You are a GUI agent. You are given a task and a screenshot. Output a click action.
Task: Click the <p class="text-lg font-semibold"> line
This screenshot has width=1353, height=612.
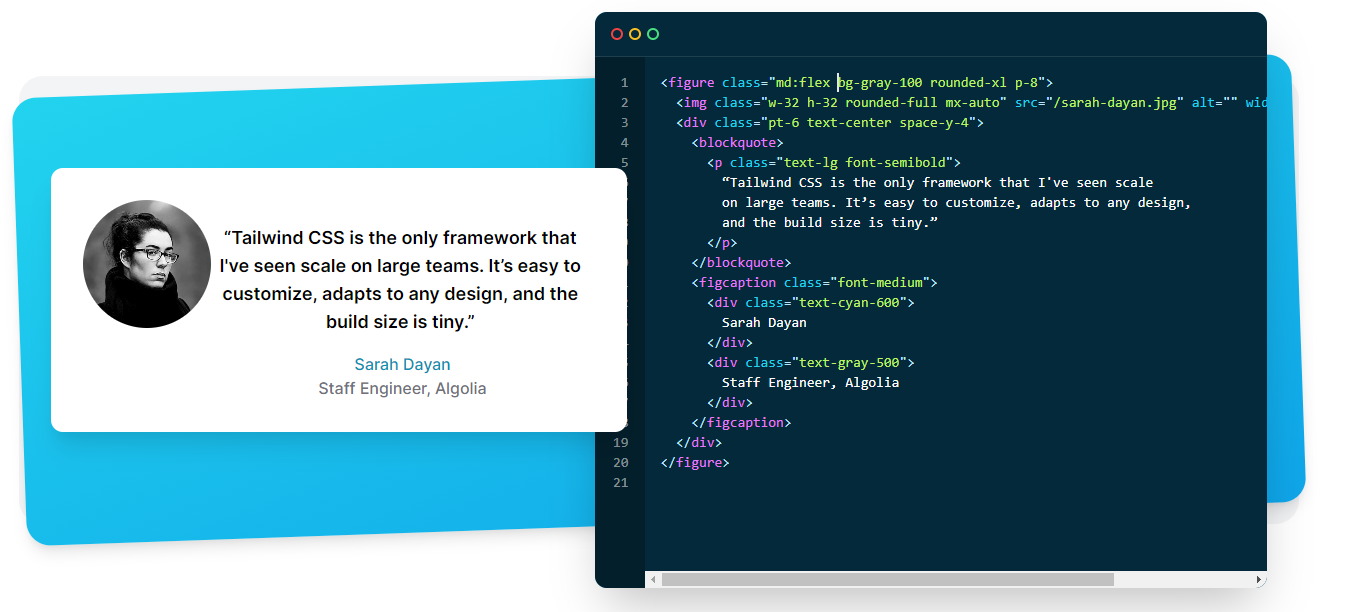pos(834,163)
